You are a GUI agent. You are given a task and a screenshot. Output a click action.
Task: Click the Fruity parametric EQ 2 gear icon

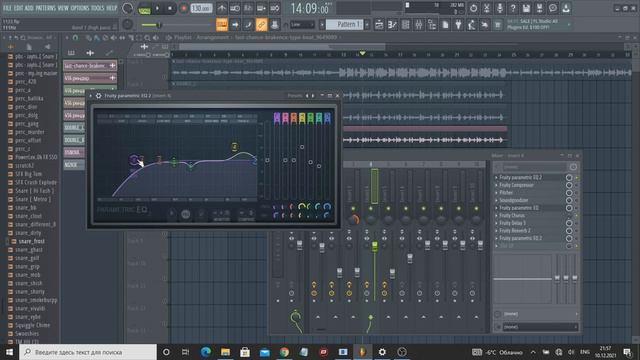click(x=98, y=96)
